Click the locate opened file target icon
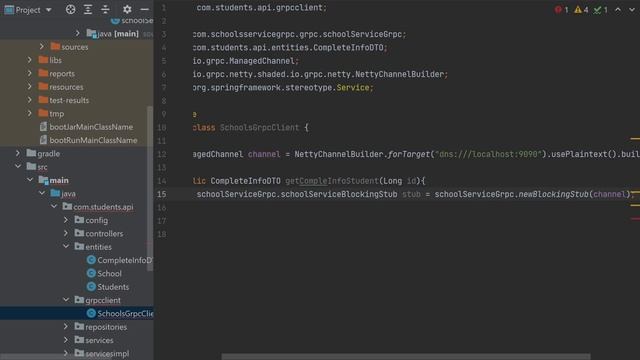This screenshot has height=360, width=640. 70,9
